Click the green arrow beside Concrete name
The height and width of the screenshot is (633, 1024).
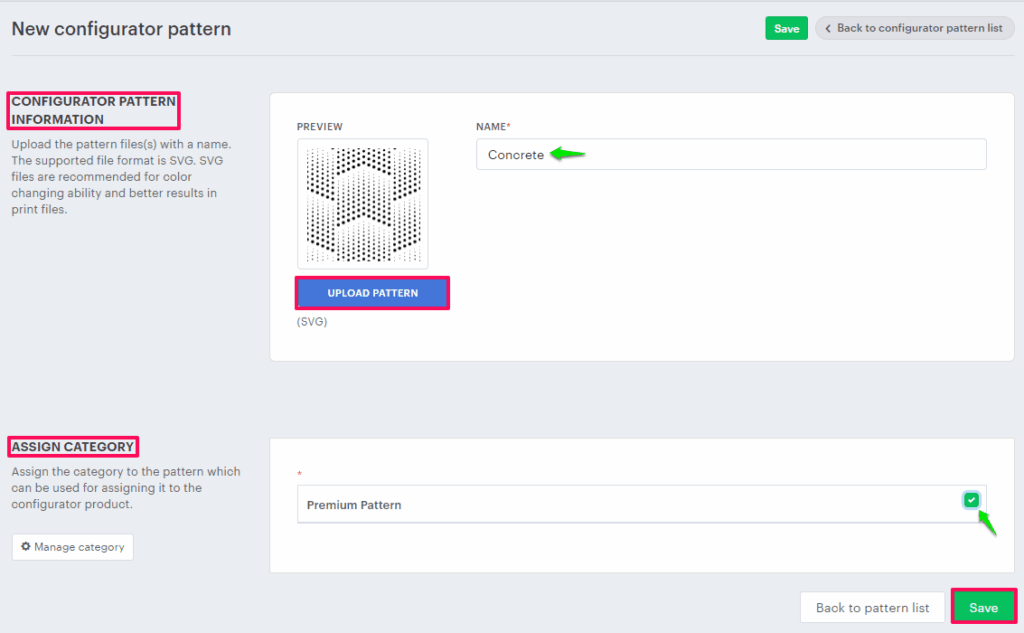568,154
